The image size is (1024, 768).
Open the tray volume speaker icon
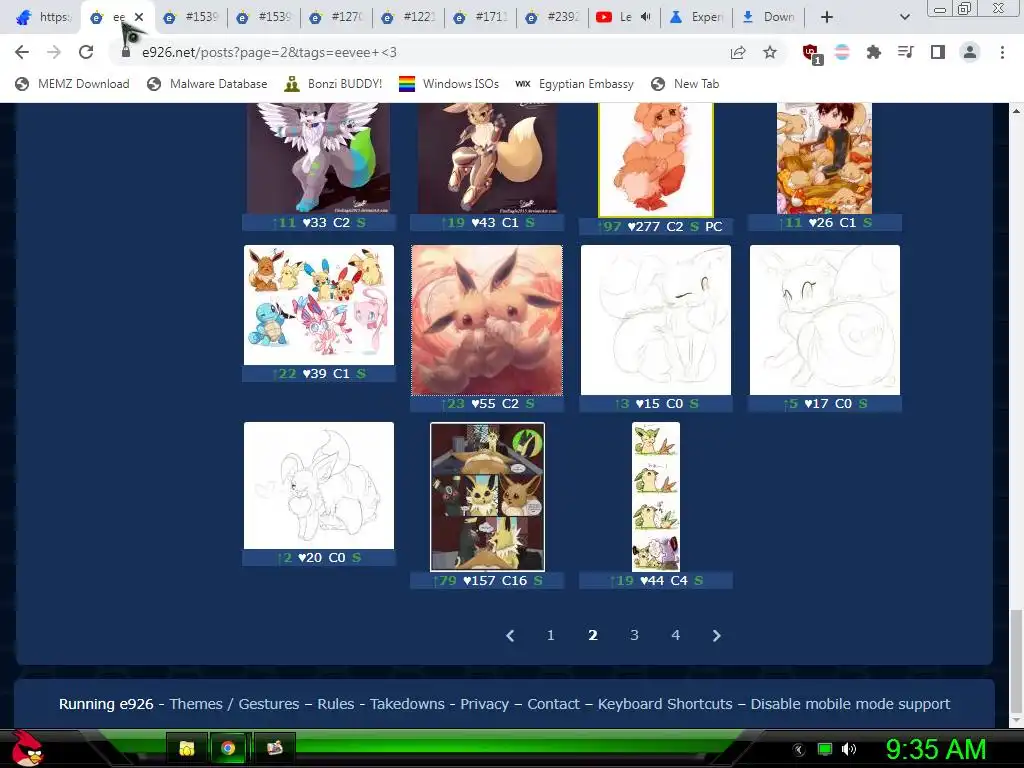pyautogui.click(x=849, y=749)
